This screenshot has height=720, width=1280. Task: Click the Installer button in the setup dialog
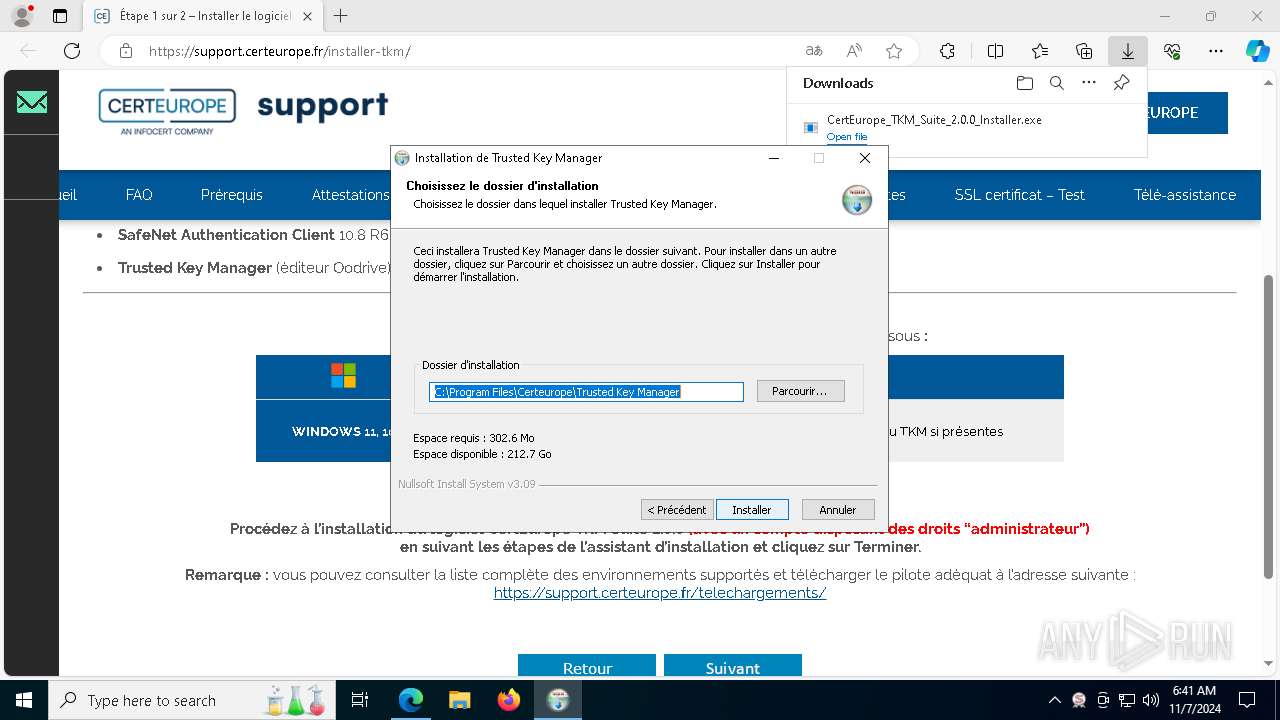tap(752, 510)
